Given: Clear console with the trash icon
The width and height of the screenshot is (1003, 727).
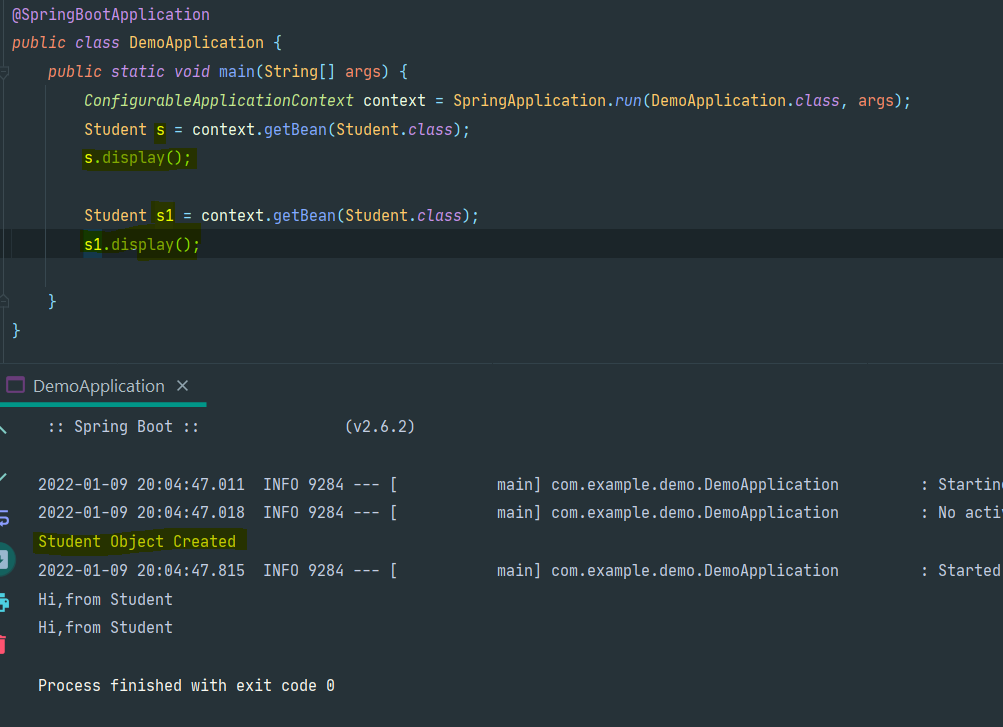Looking at the screenshot, I should (x=3, y=644).
